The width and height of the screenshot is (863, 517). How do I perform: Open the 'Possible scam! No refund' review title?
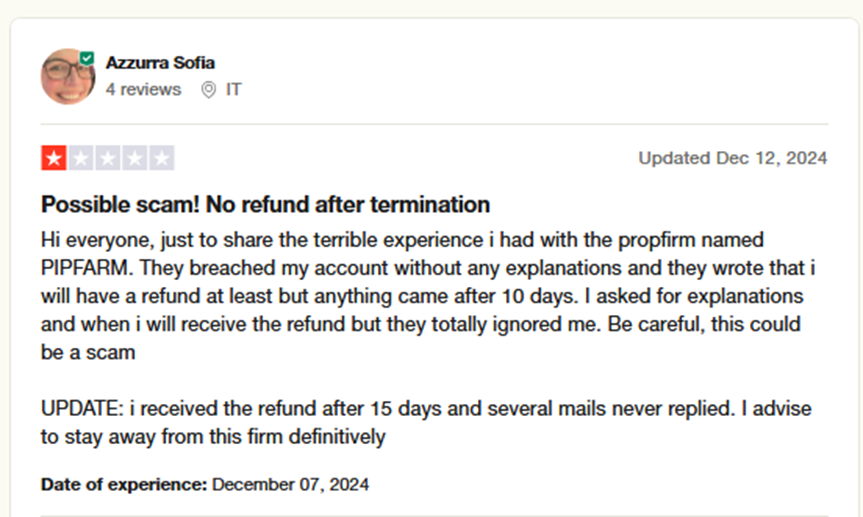(265, 205)
